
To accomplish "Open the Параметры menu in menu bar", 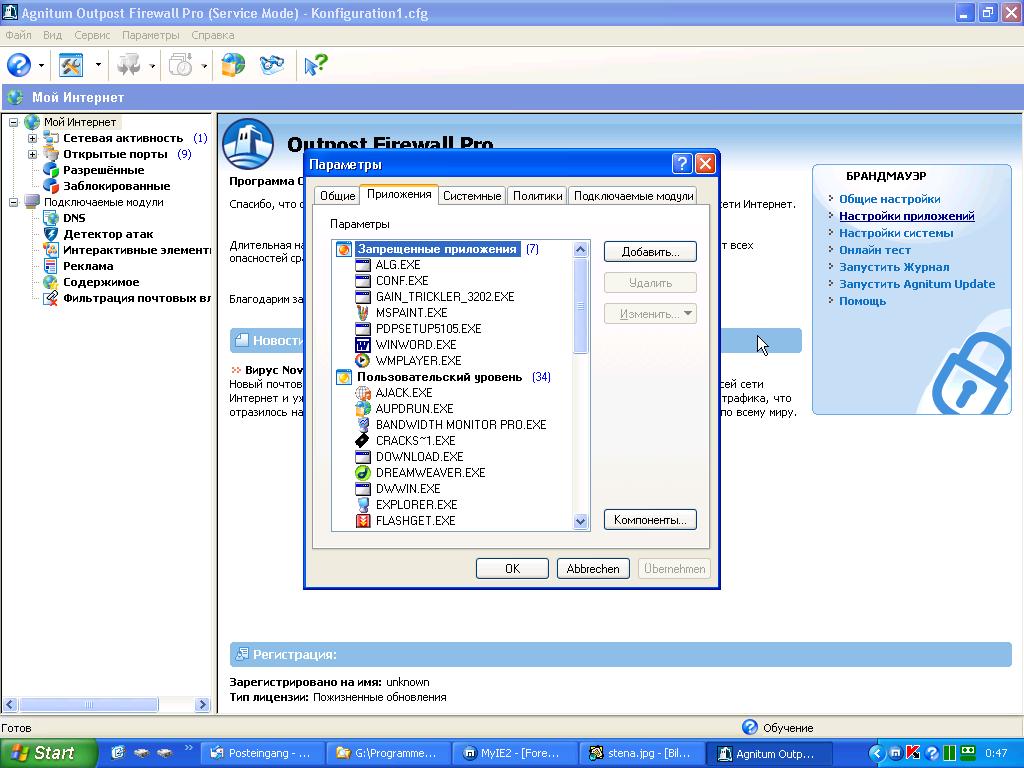I will coord(150,35).
